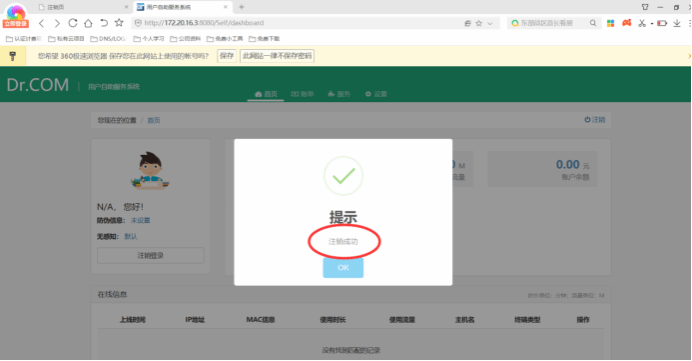Click the browser back arrow
692x361 pixels.
[x=41, y=23]
